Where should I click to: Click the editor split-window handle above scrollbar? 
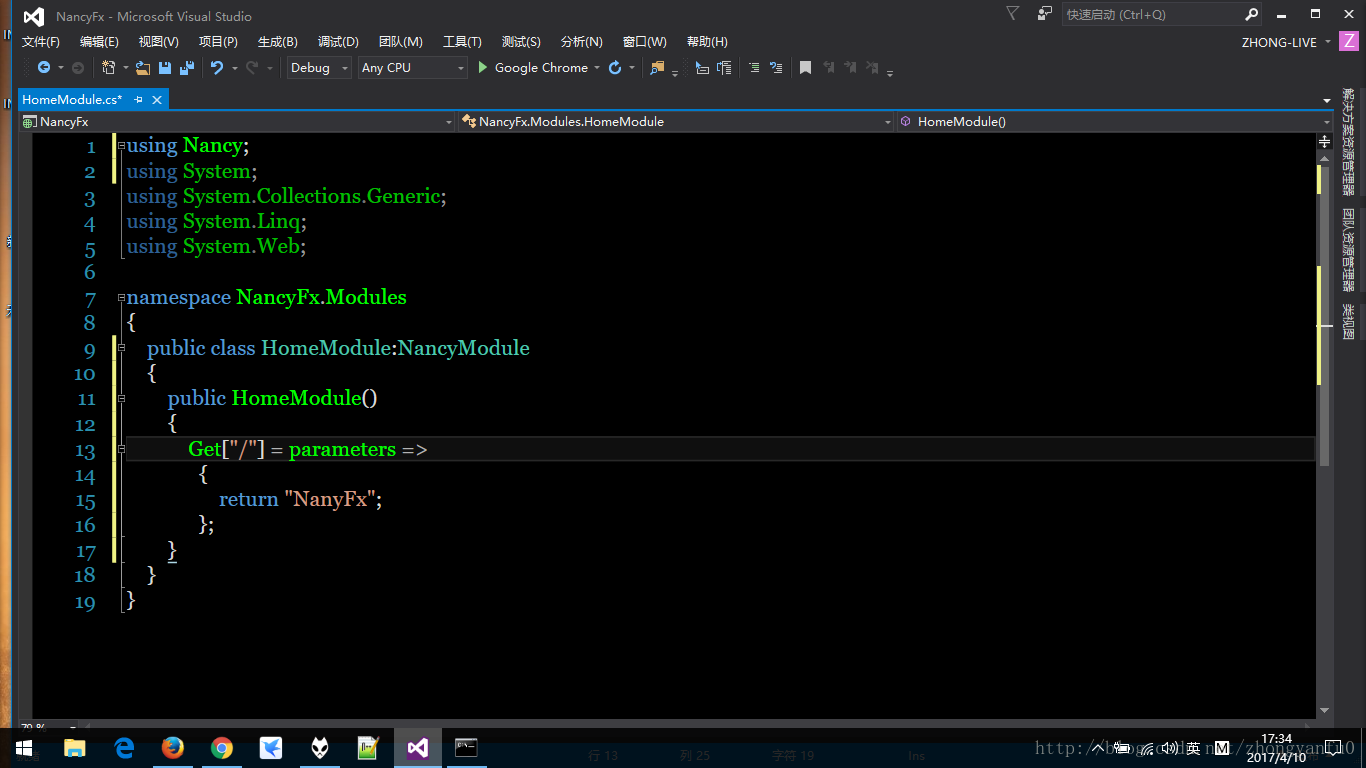(1325, 141)
